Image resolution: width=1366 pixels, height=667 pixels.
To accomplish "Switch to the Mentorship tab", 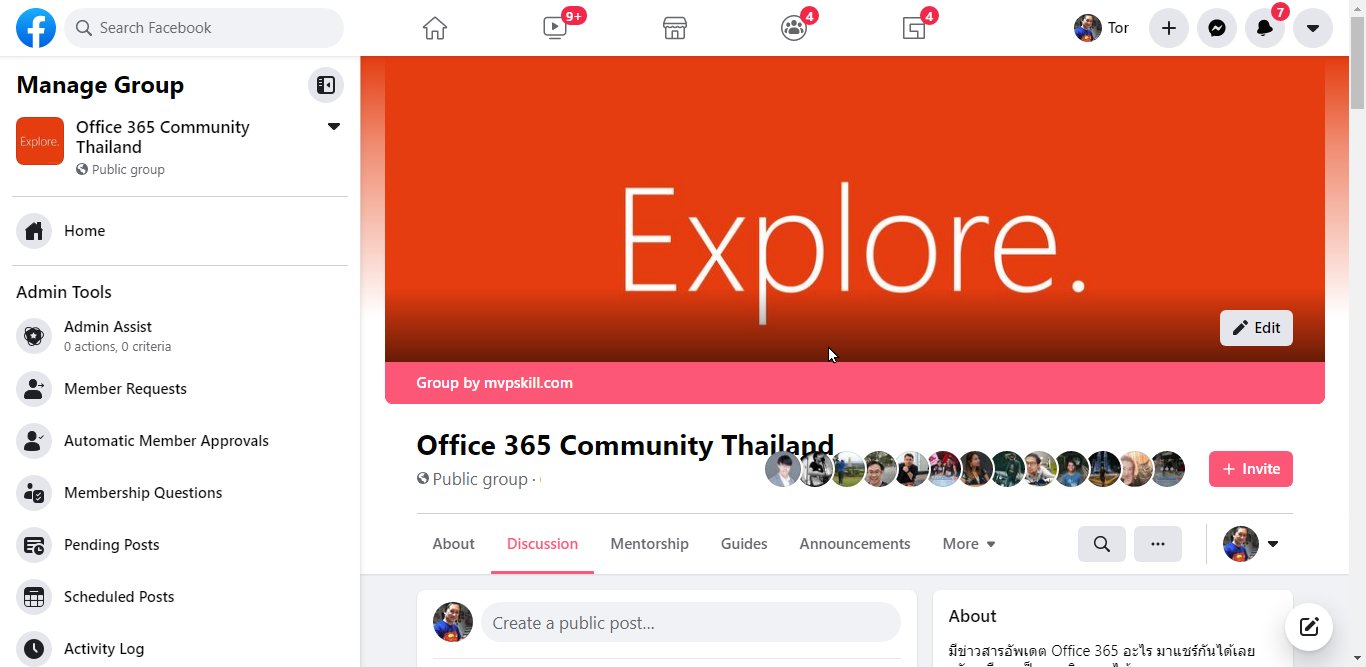I will pyautogui.click(x=650, y=544).
